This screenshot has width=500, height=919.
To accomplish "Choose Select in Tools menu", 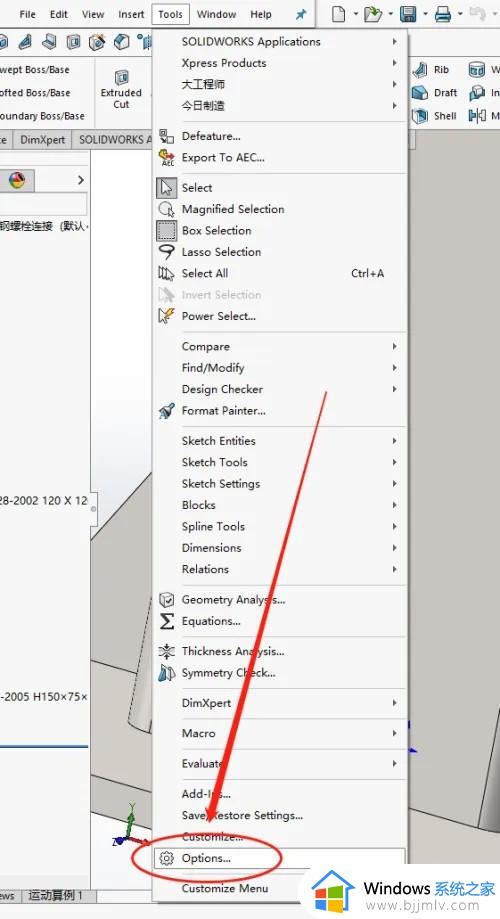I will [x=280, y=188].
